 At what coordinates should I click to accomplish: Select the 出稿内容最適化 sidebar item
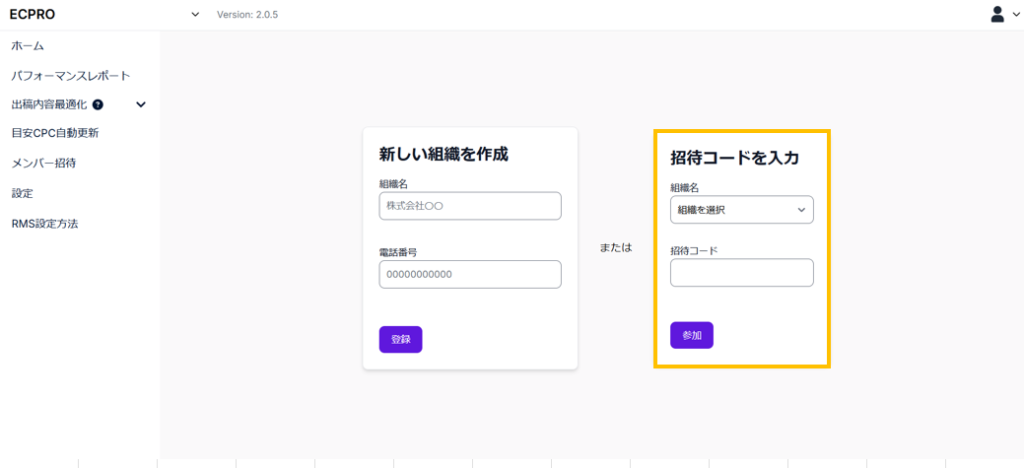point(49,104)
